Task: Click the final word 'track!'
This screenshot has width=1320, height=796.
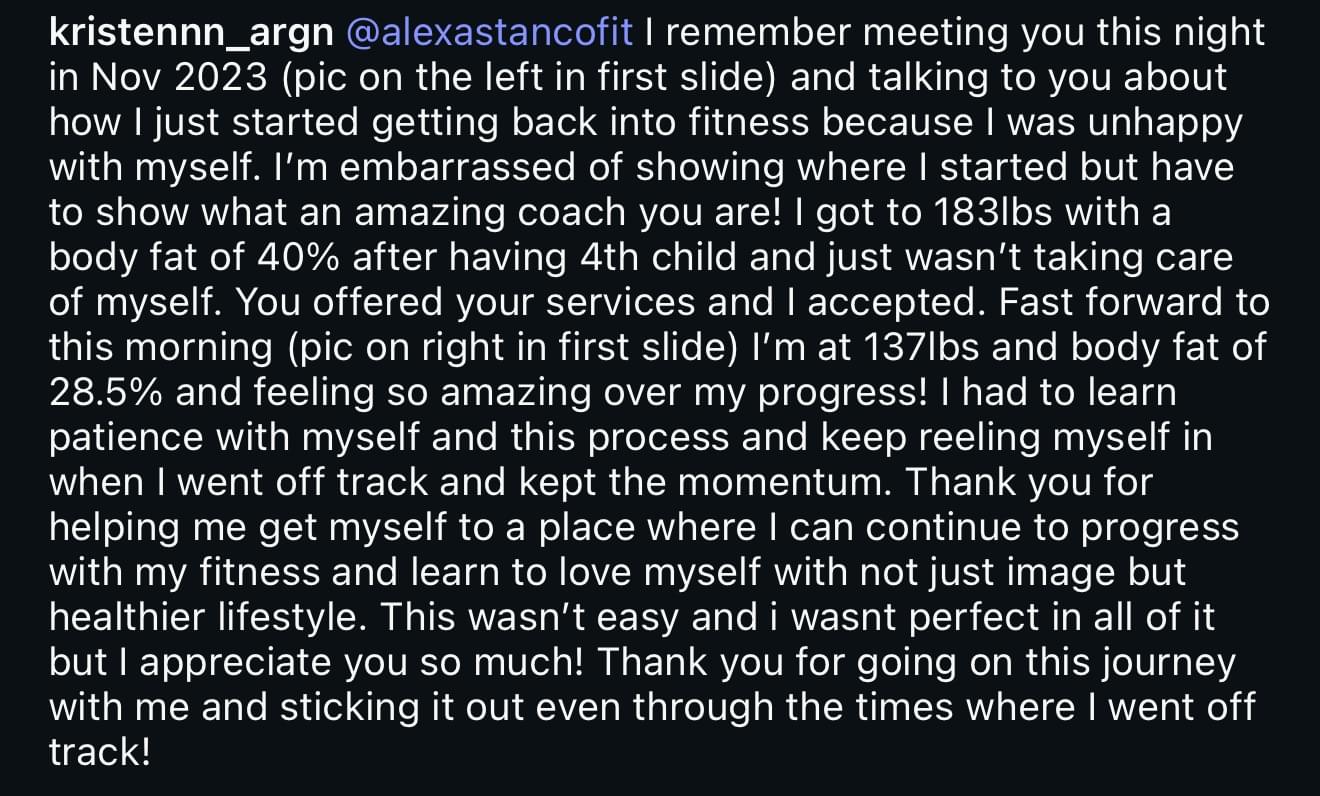Action: tap(100, 751)
